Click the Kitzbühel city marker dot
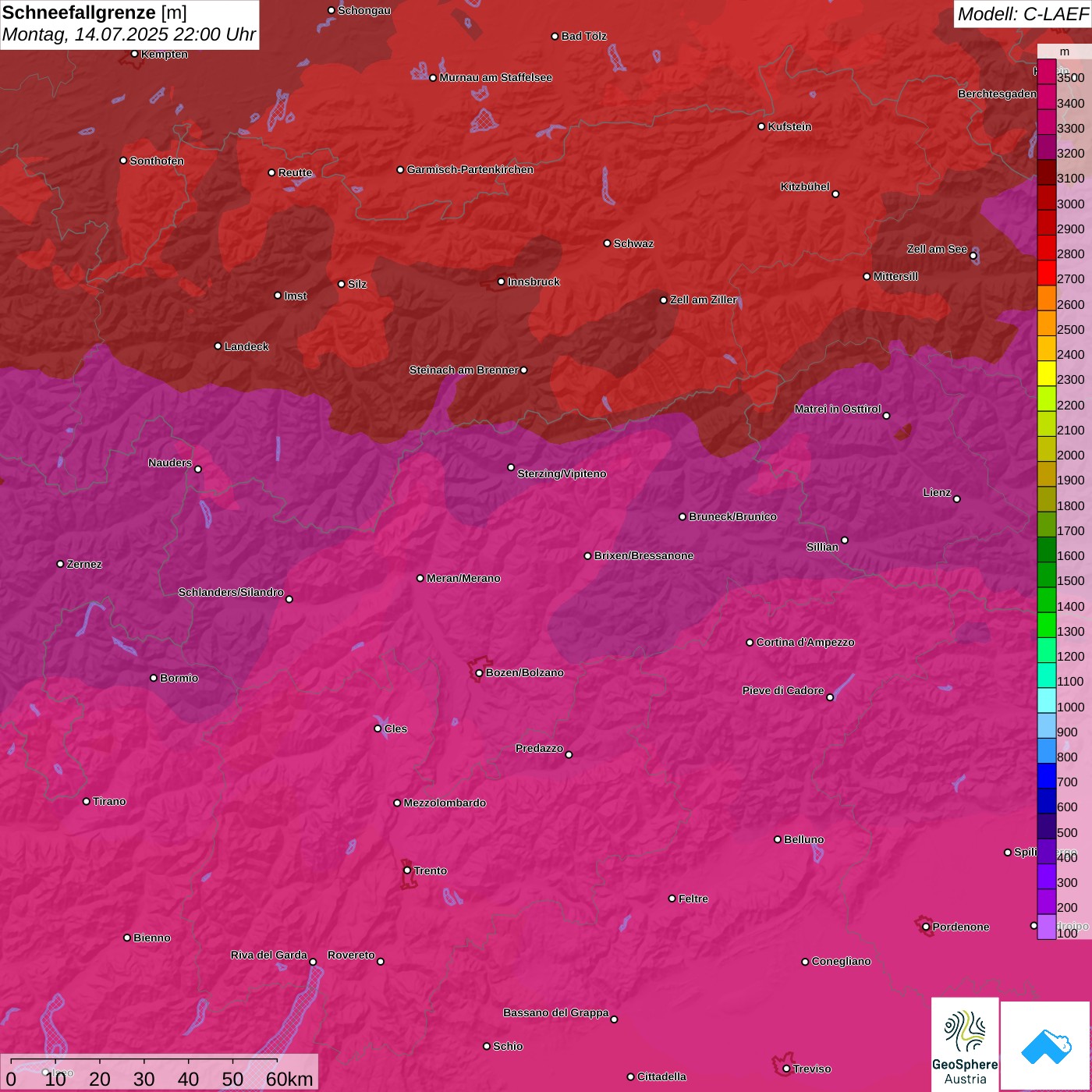Image resolution: width=1092 pixels, height=1092 pixels. pos(835,194)
